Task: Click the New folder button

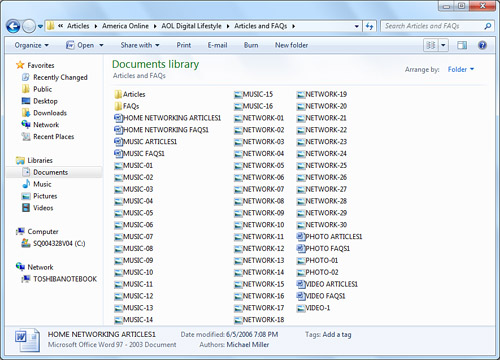Action: 291,45
